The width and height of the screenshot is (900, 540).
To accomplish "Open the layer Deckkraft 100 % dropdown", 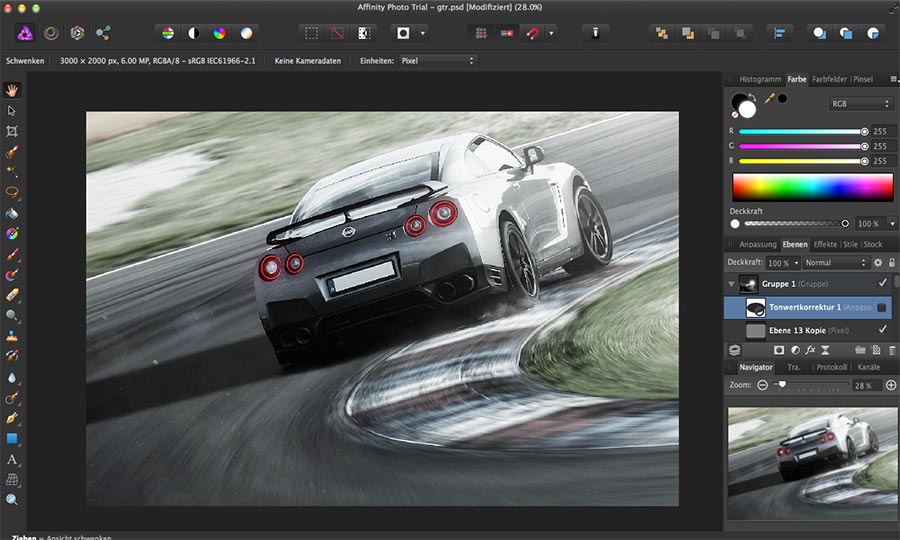I will [796, 263].
